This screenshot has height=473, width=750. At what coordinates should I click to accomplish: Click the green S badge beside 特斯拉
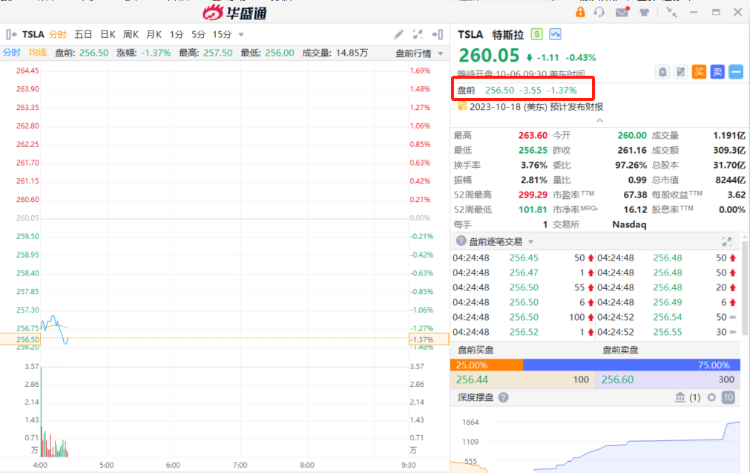[x=537, y=34]
